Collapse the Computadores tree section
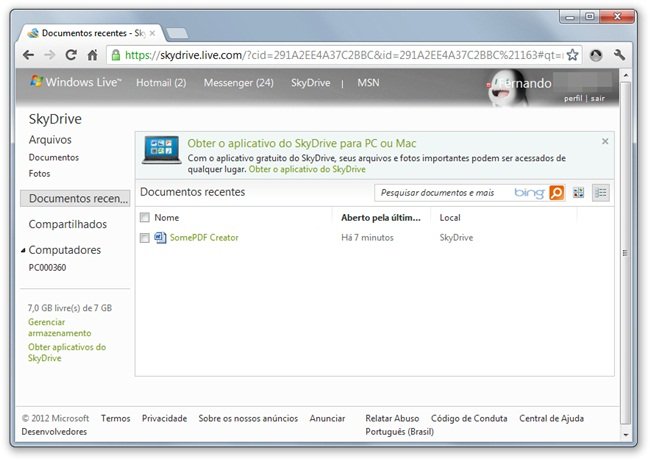This screenshot has width=650, height=461. click(23, 250)
